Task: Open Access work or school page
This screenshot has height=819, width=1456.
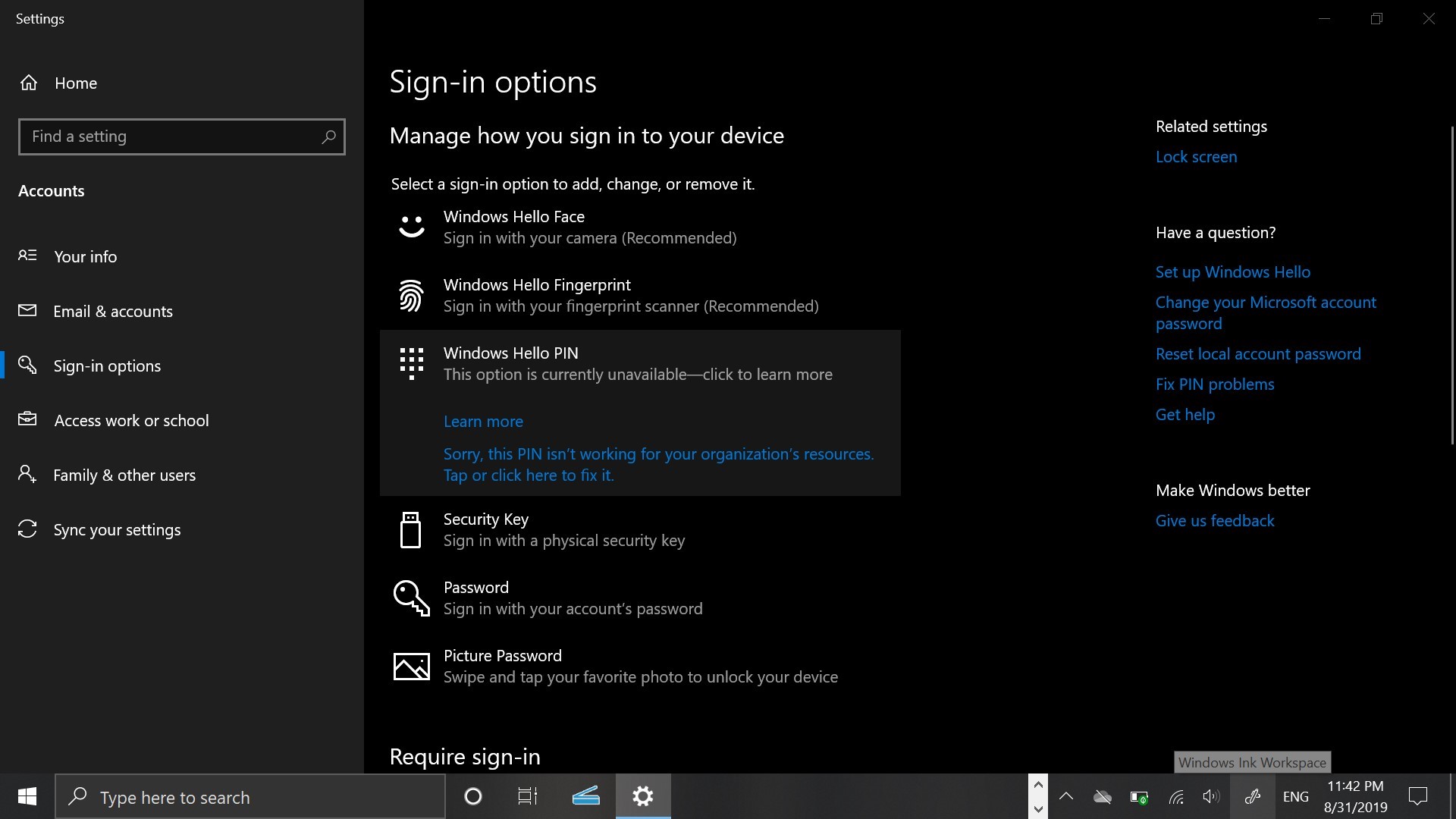Action: pos(182,420)
